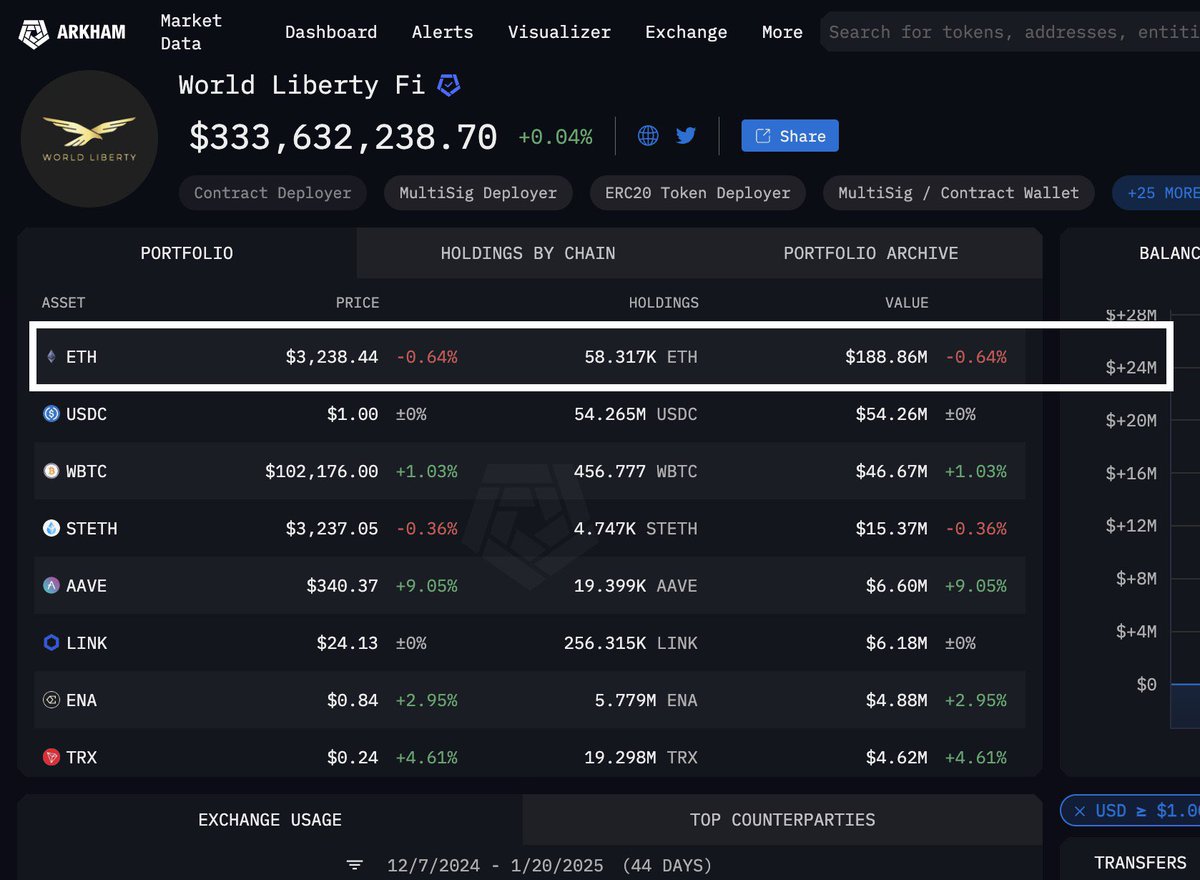Click the USDC coin icon
This screenshot has width=1200, height=880.
[51, 414]
